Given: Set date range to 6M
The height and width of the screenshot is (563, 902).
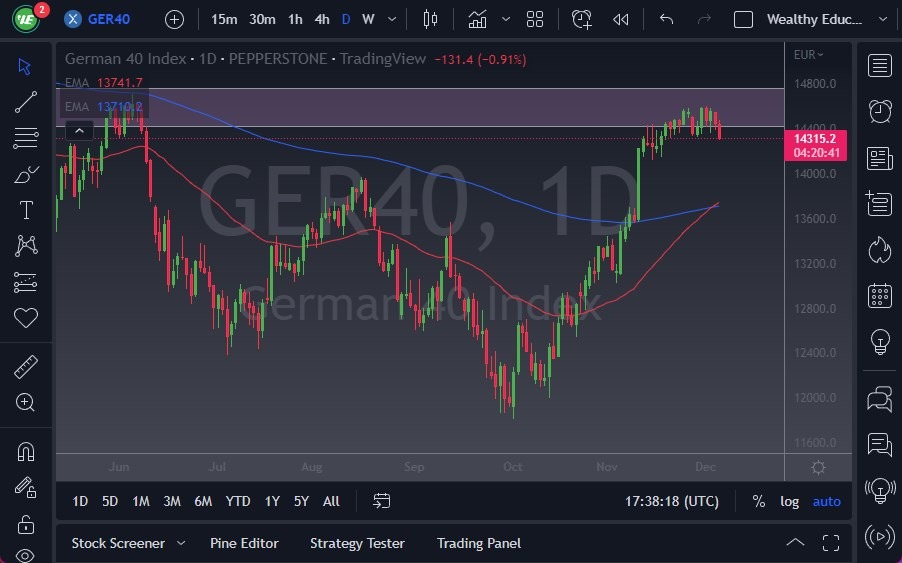Looking at the screenshot, I should (x=203, y=501).
